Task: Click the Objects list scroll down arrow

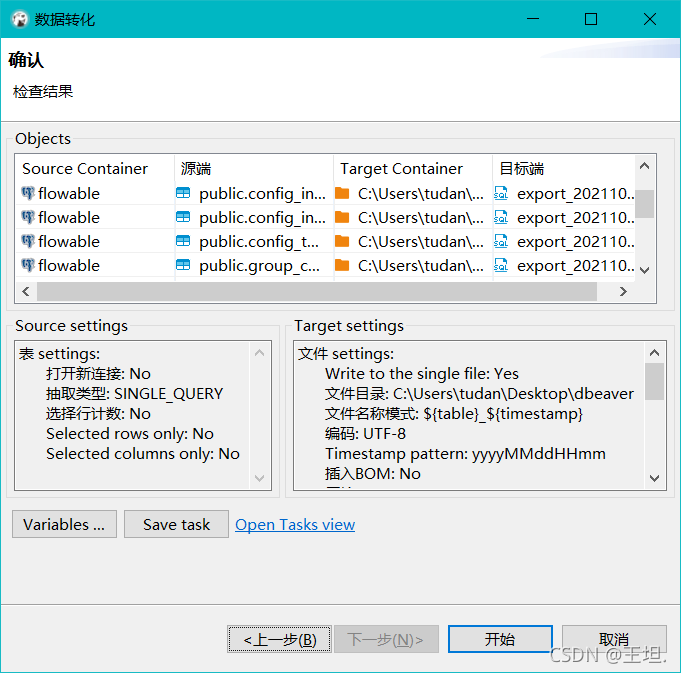Action: (x=645, y=270)
